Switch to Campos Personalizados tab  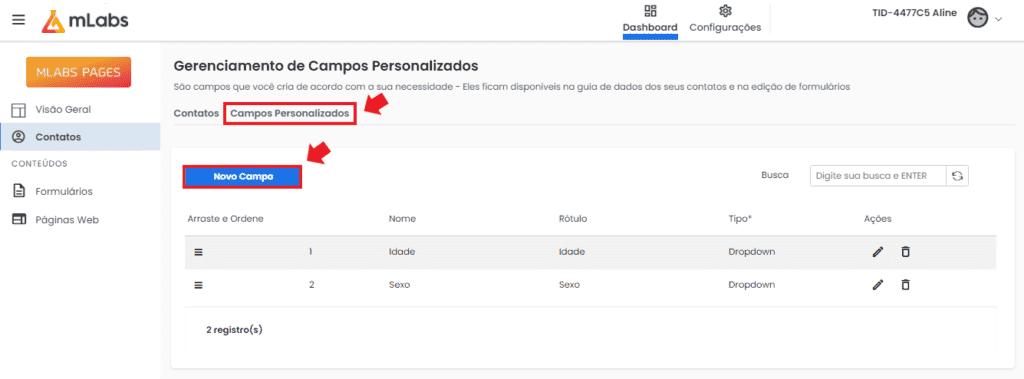[x=289, y=113]
